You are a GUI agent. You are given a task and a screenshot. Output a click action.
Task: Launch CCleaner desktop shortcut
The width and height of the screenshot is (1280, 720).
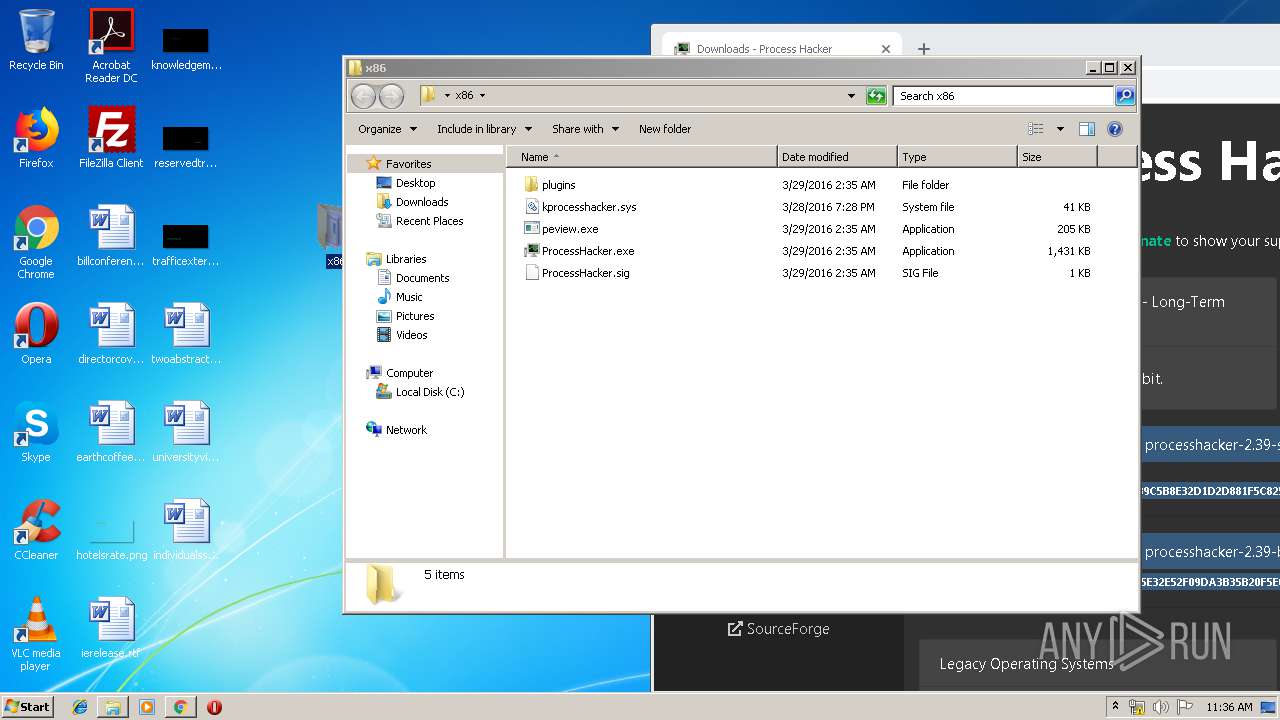click(36, 530)
